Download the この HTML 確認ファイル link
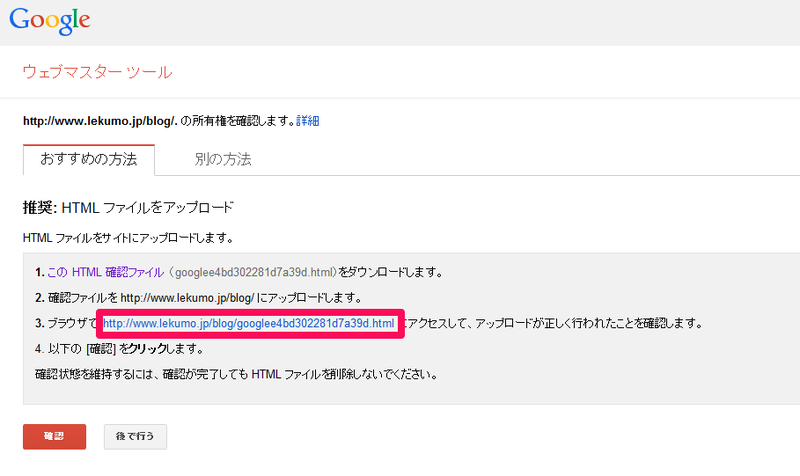Screen dimensions: 800x476 click(x=106, y=272)
